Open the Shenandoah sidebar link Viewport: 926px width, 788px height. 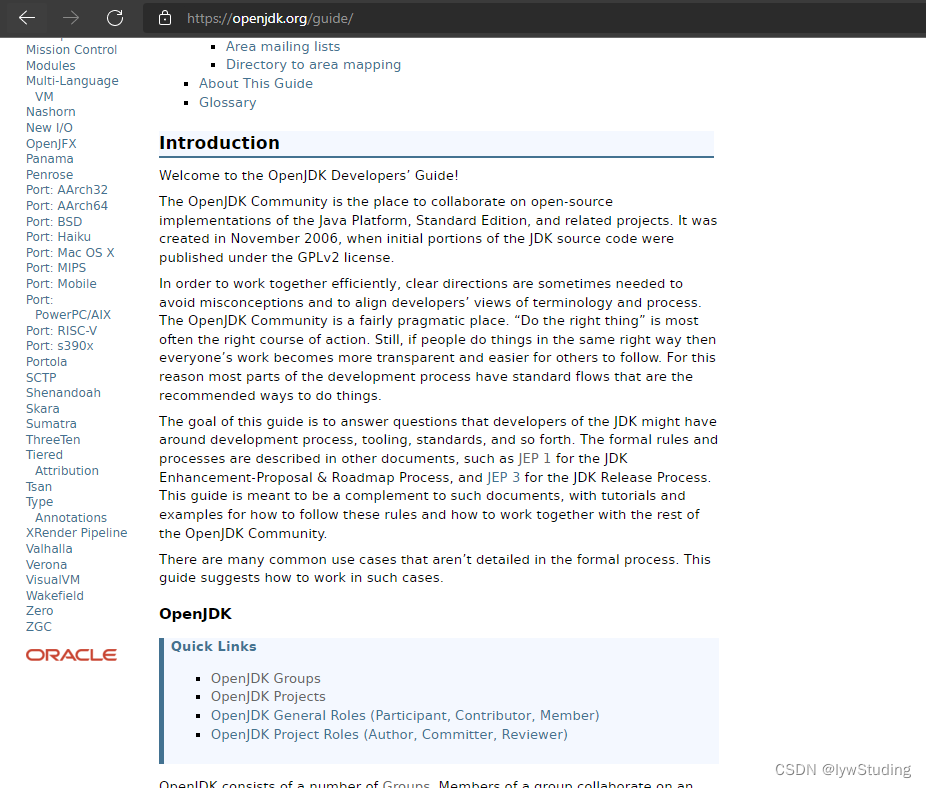point(63,393)
